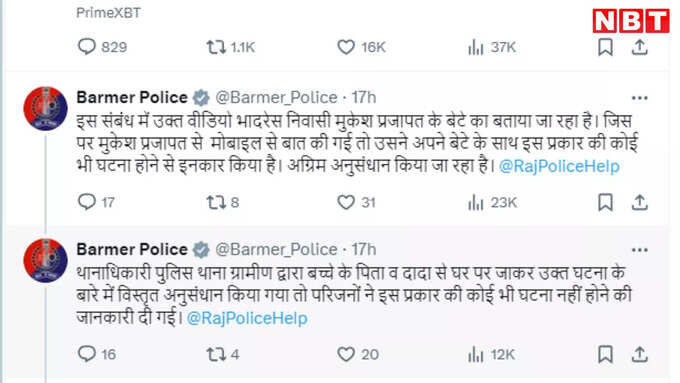
Task: Open @Barmer_Police handle on first tweet
Action: (x=276, y=98)
